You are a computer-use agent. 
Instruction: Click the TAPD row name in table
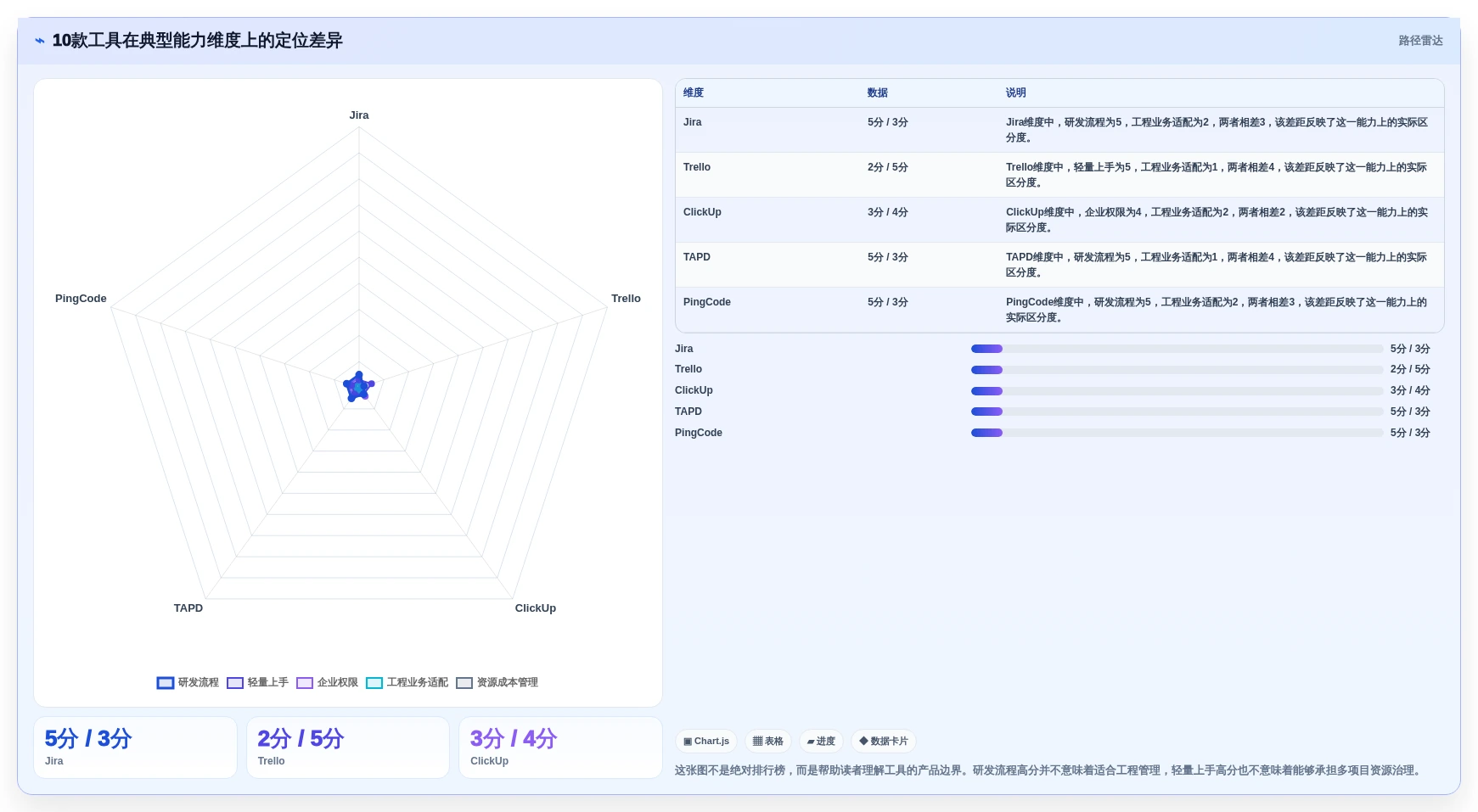tap(697, 257)
